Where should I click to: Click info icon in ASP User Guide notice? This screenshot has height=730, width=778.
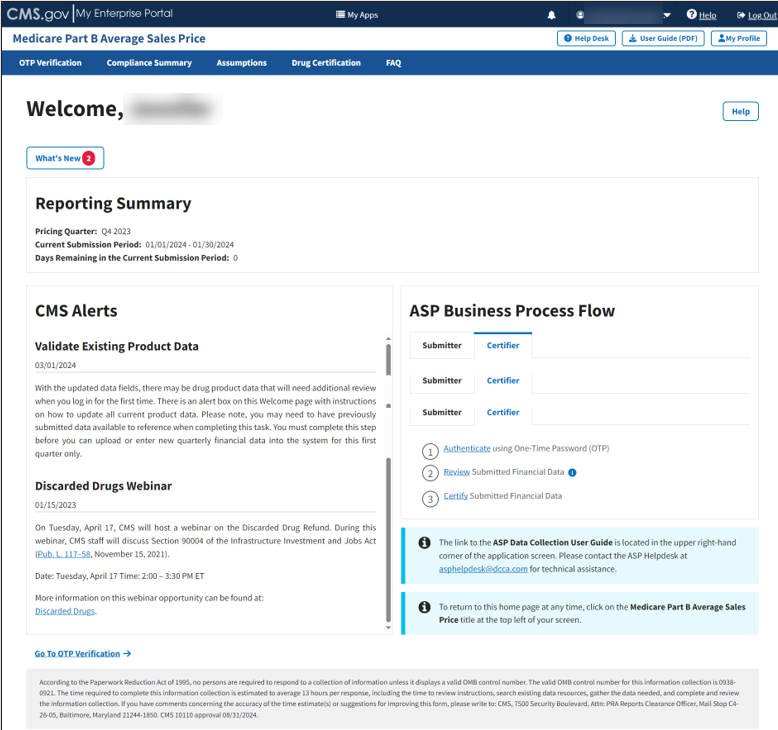pyautogui.click(x=424, y=543)
